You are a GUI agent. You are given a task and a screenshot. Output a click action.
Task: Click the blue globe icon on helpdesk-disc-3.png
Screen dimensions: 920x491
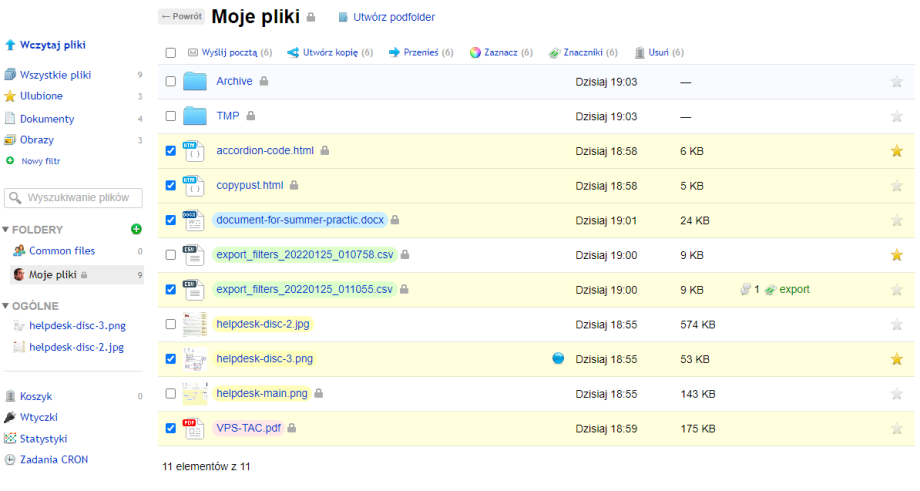pyautogui.click(x=558, y=358)
